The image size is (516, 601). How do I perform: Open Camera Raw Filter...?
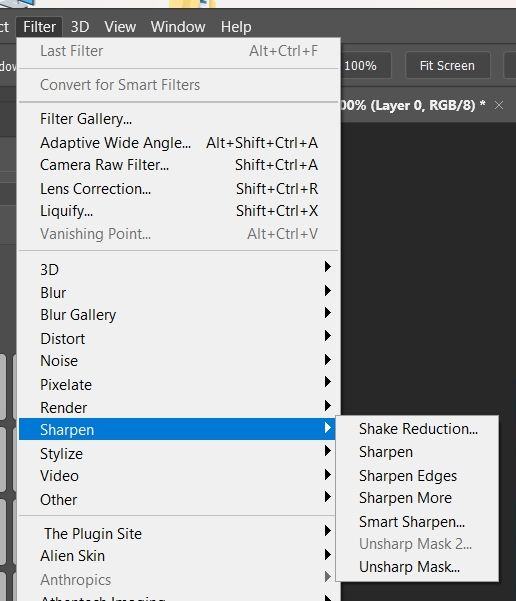click(x=179, y=165)
